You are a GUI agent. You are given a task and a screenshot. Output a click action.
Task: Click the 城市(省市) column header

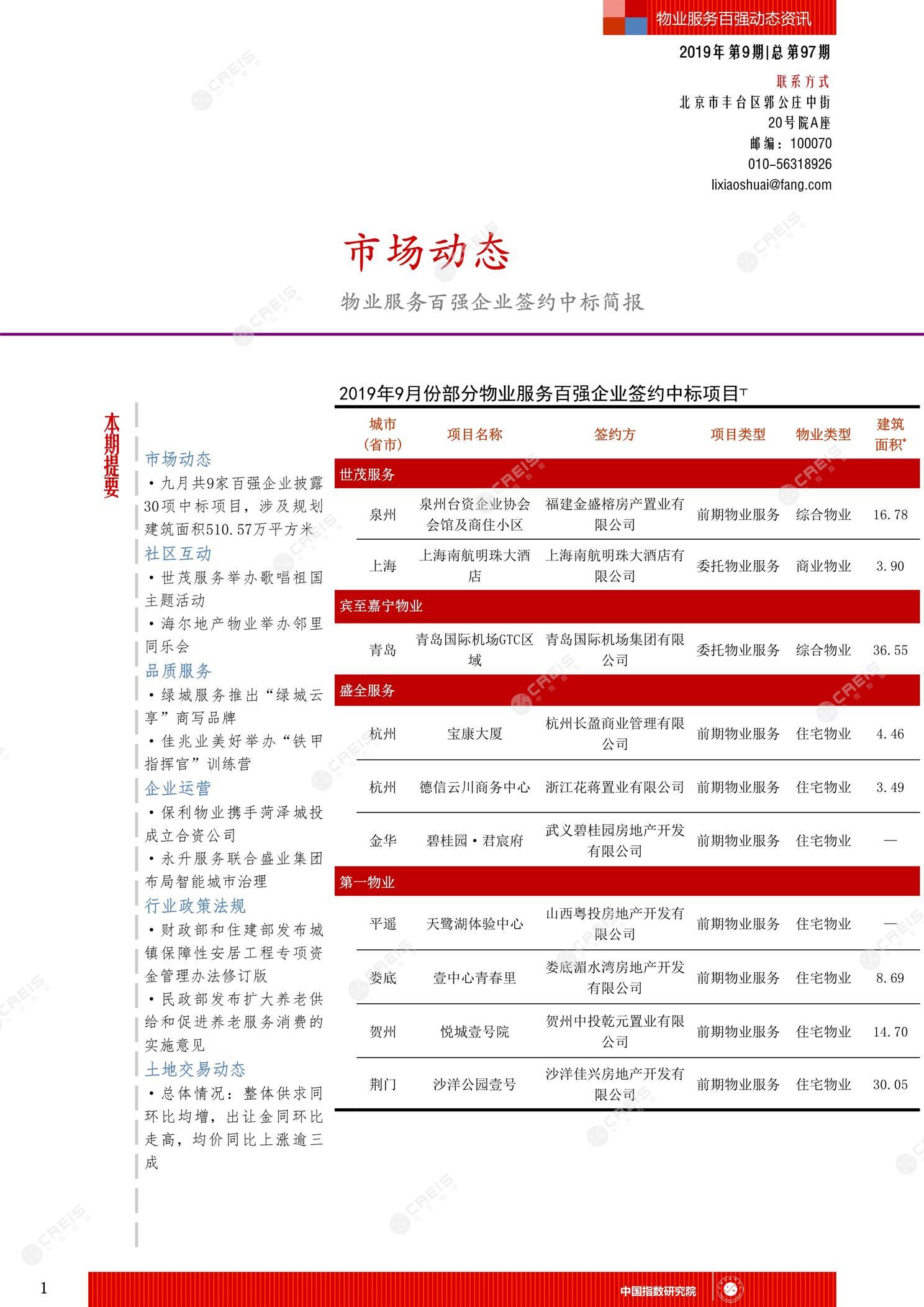point(383,434)
